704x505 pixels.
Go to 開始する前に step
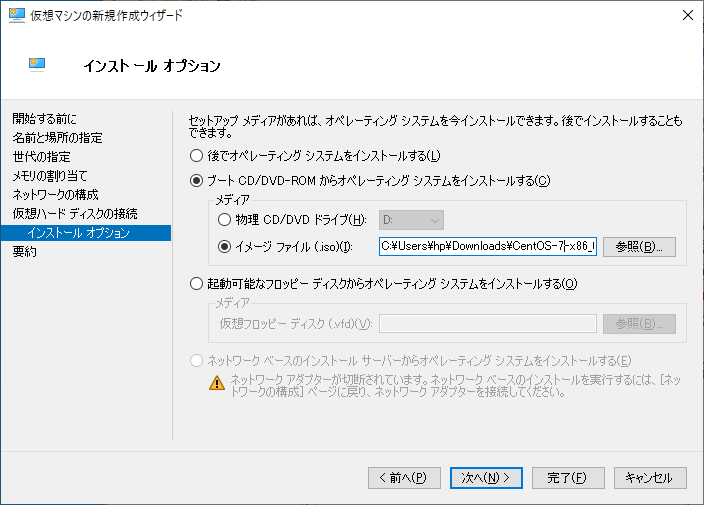(x=44, y=119)
